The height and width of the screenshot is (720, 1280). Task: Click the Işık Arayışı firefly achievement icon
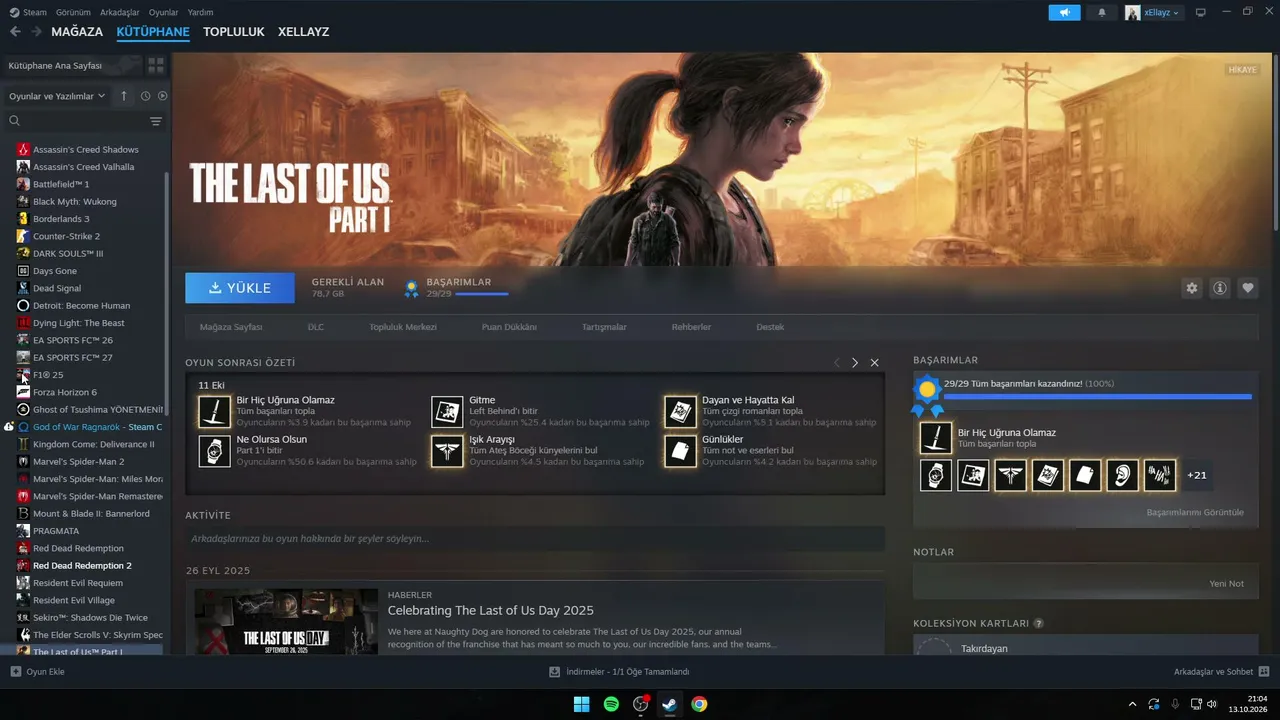(x=447, y=451)
